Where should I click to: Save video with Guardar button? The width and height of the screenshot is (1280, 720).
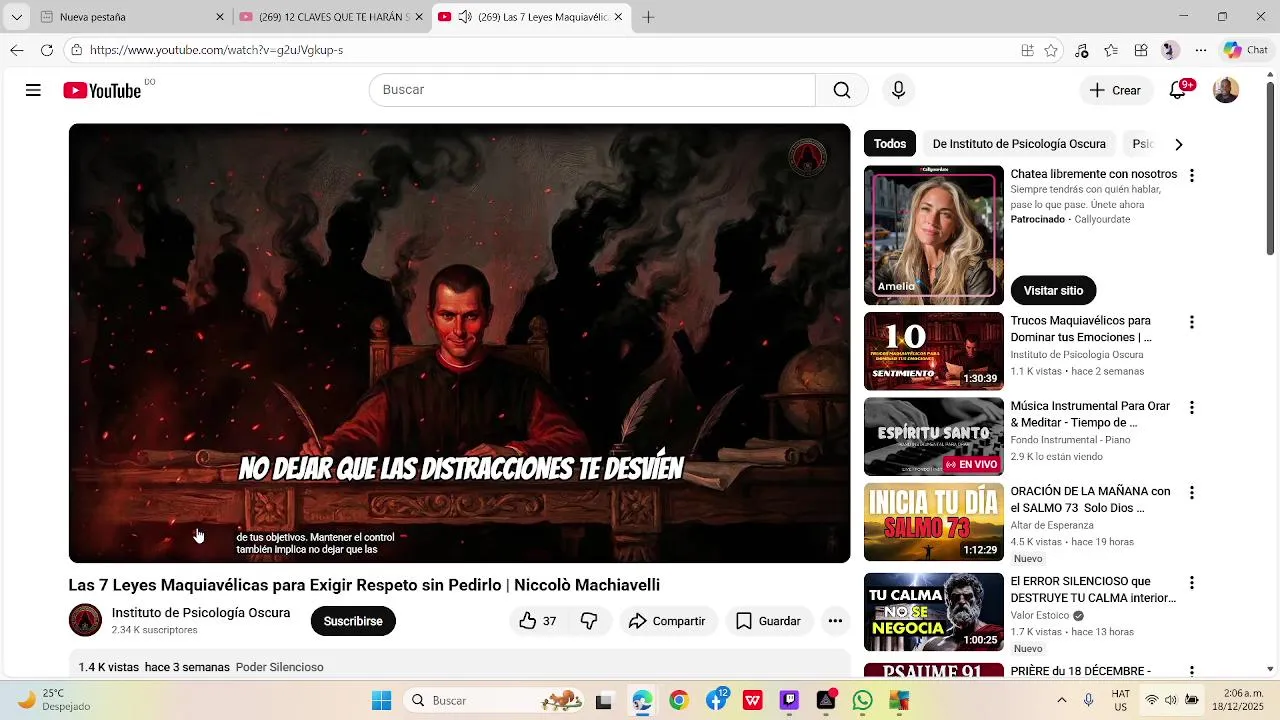[768, 621]
